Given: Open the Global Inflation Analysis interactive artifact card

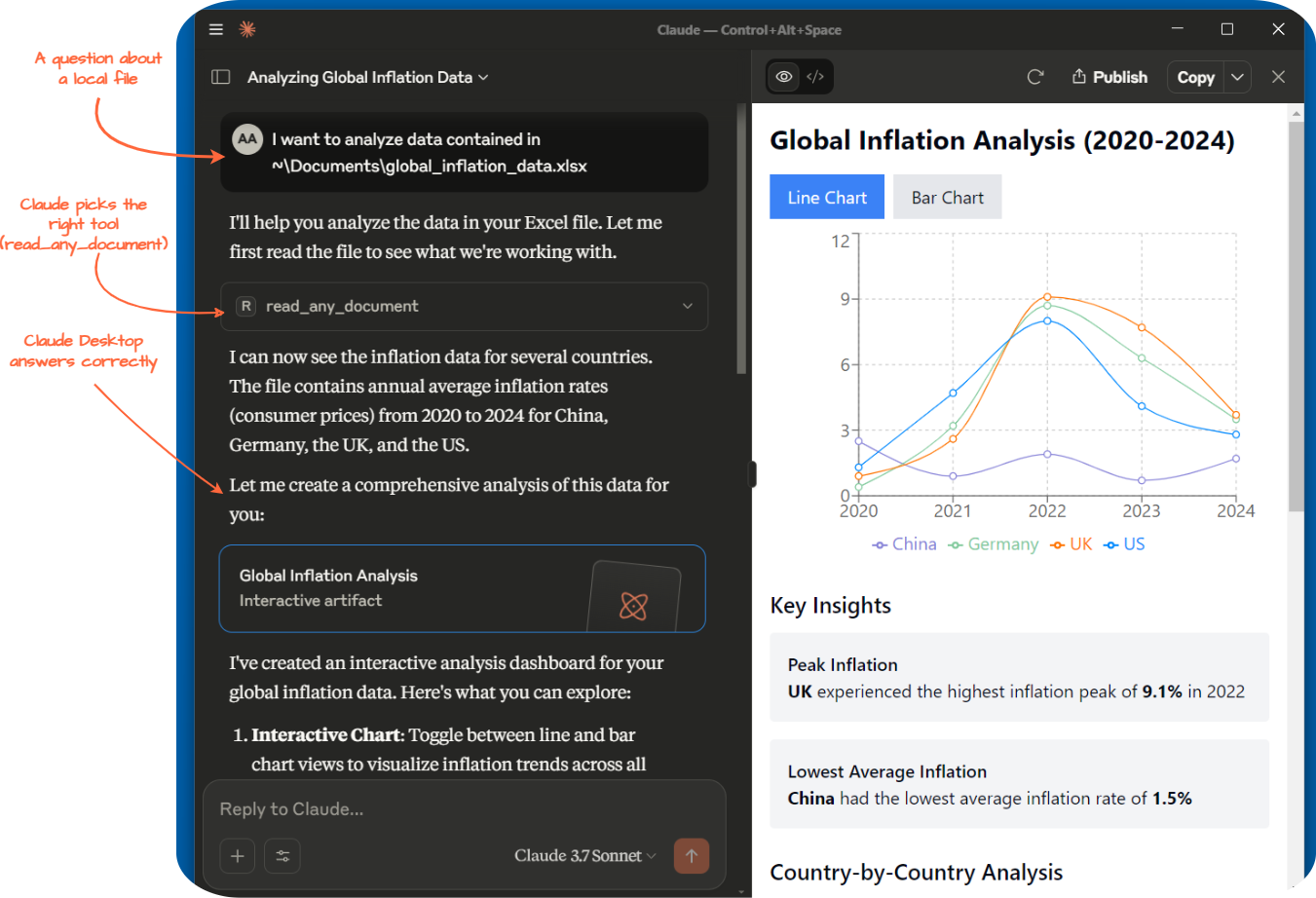Looking at the screenshot, I should (x=463, y=589).
